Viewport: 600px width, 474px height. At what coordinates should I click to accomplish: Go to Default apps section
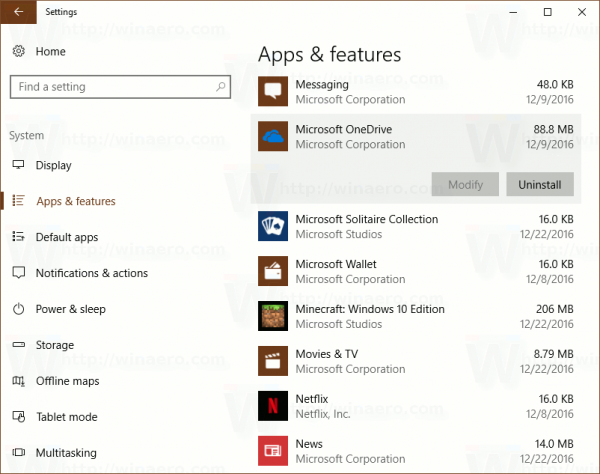pyautogui.click(x=67, y=237)
